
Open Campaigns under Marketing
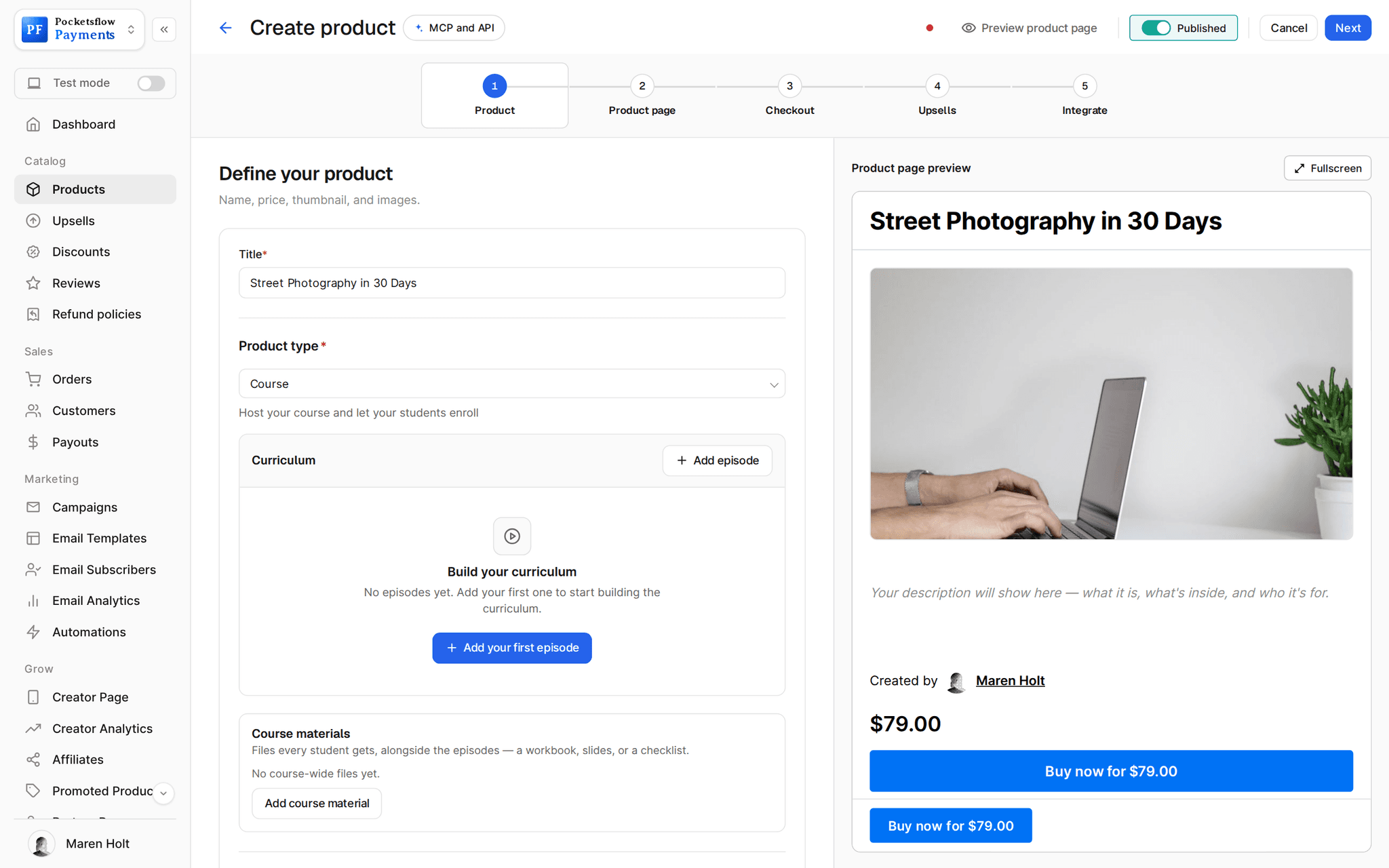pos(95,507)
